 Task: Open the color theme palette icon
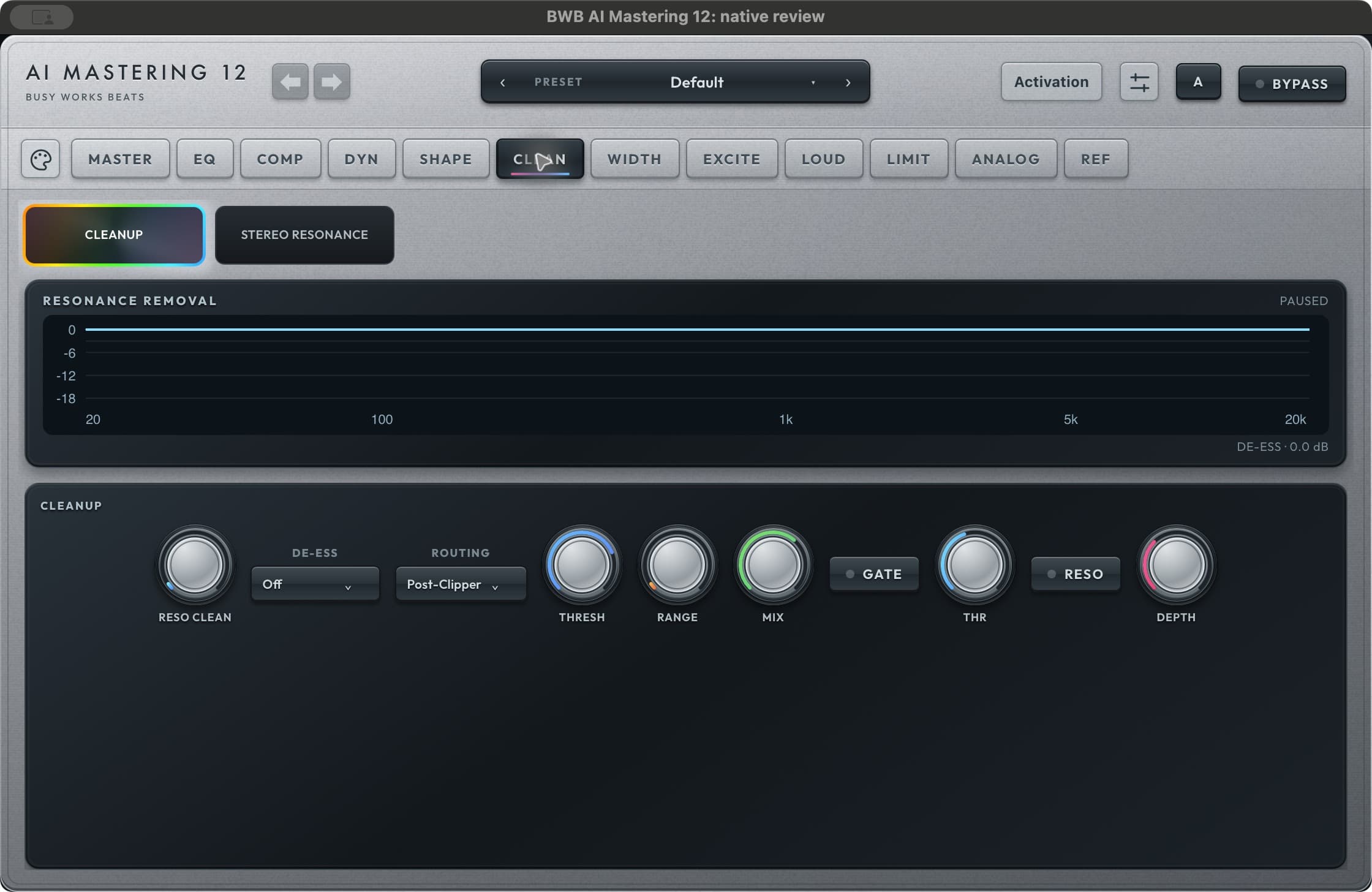point(40,159)
